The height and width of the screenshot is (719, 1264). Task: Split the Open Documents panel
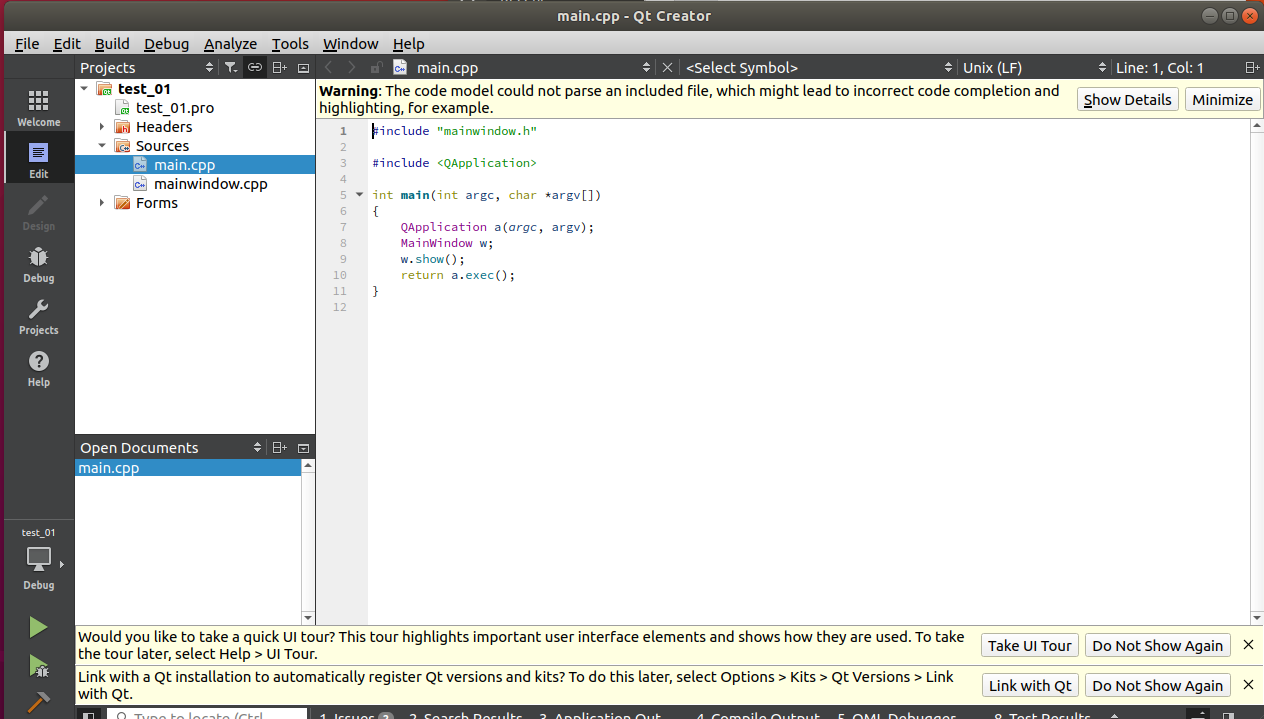click(280, 447)
